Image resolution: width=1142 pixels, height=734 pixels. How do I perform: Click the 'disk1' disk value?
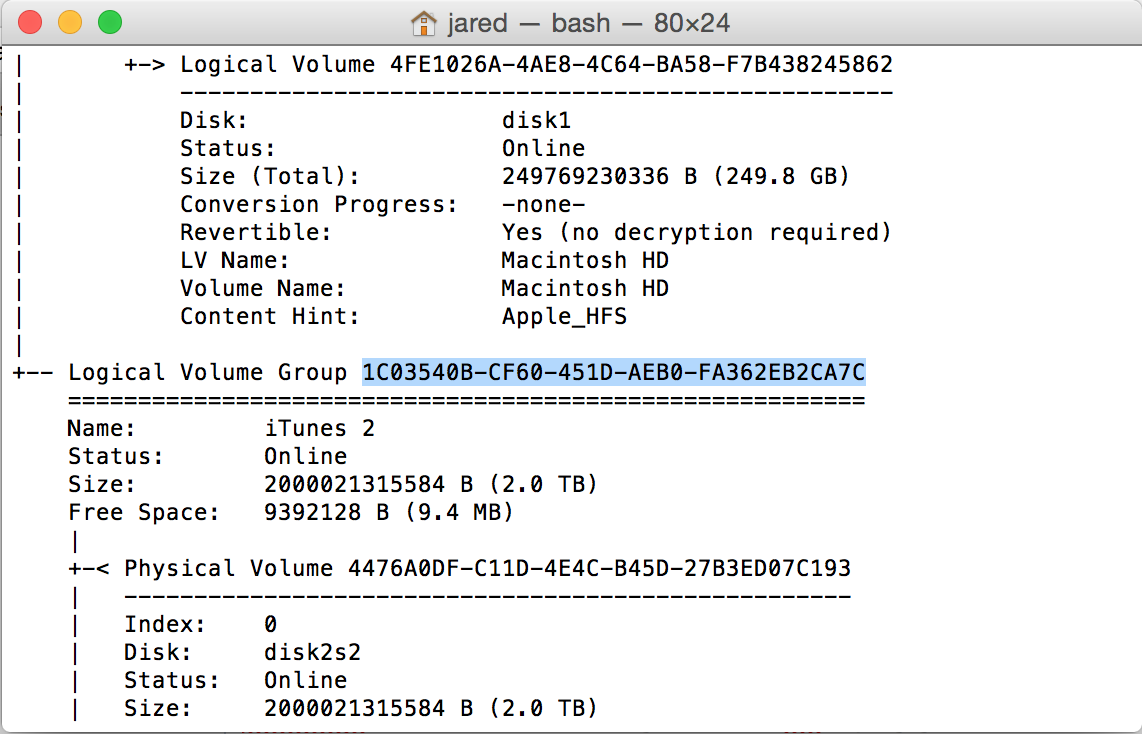tap(537, 120)
